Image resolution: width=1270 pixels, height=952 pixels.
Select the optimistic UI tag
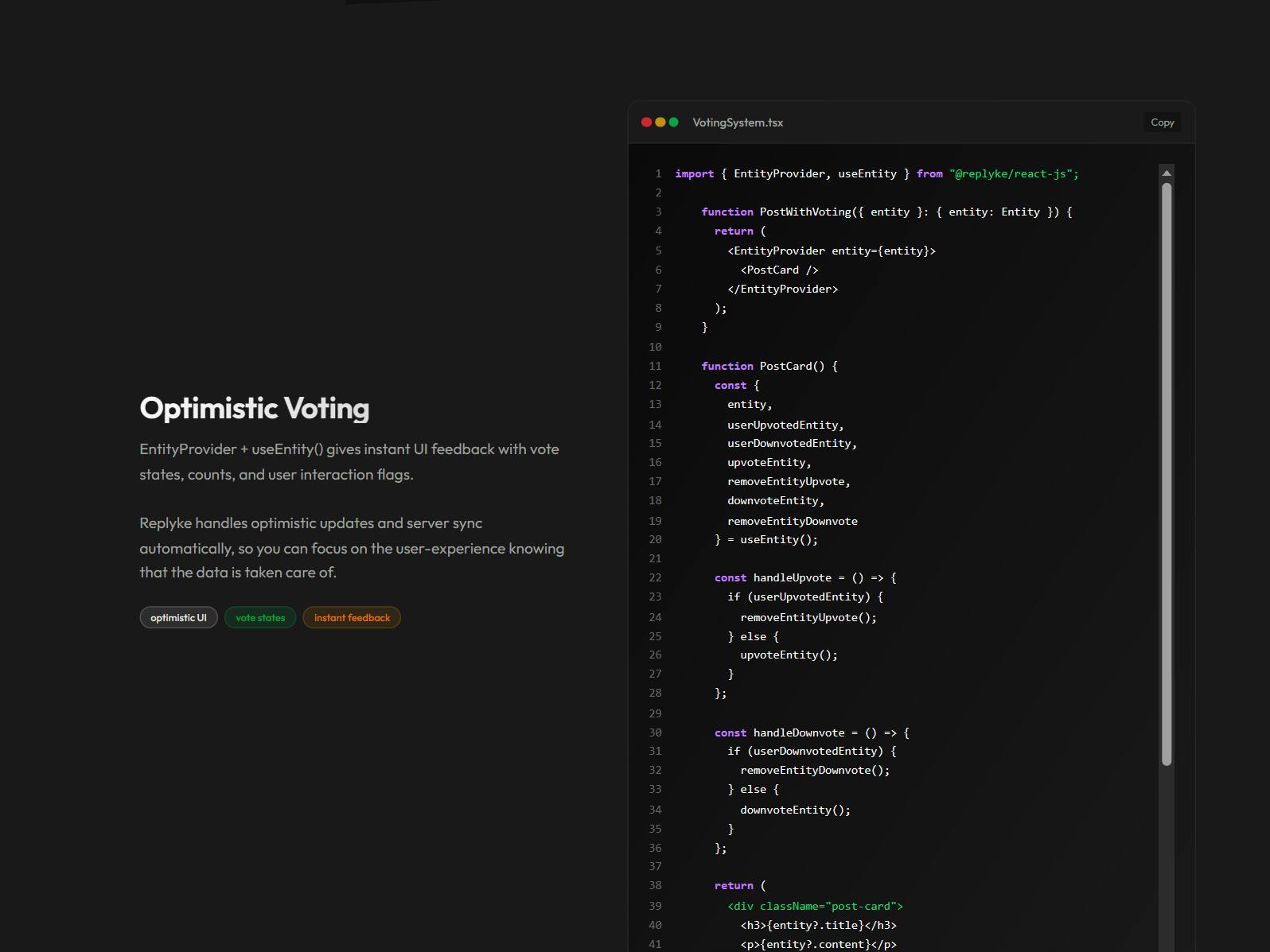coord(178,618)
